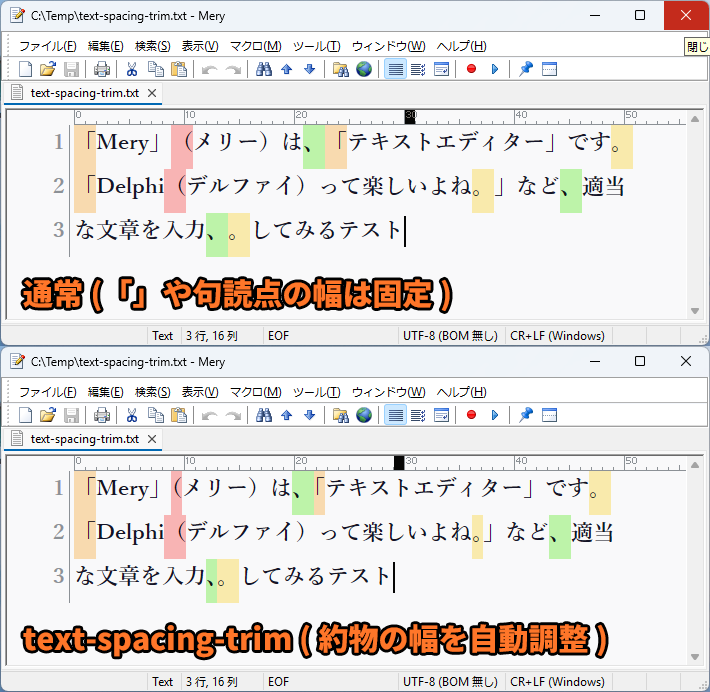Click CR+LF (Windows) in bottom status bar
Viewport: 710px width, 692px height.
click(x=557, y=682)
